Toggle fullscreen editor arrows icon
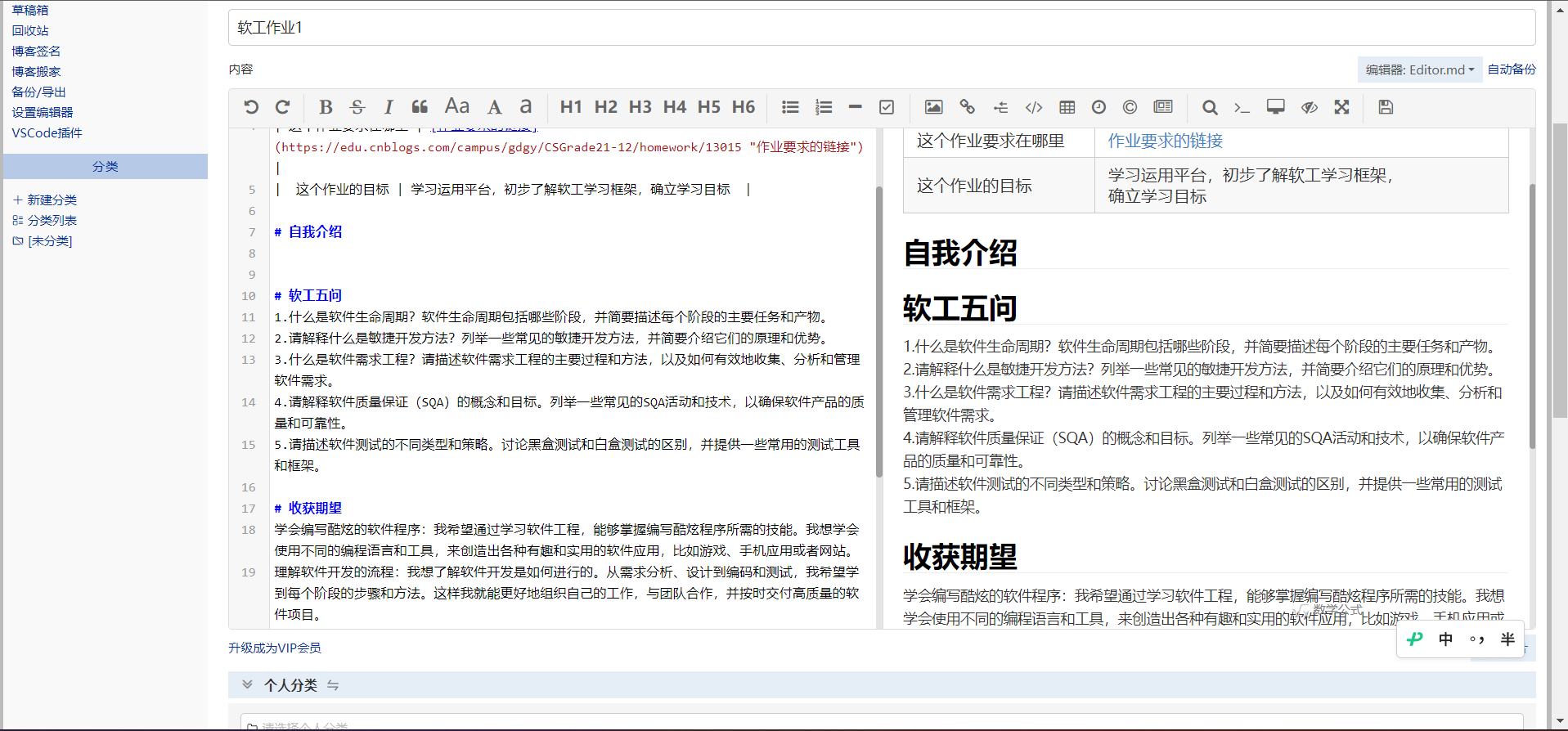 coord(1342,107)
